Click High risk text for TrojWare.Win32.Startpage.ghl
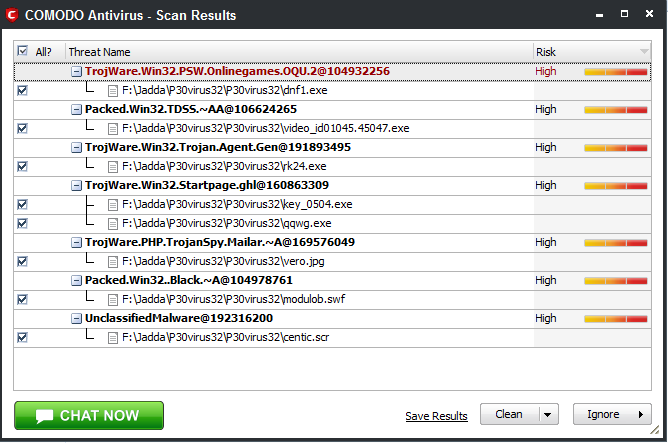Viewport: 668px width, 443px height. coord(546,185)
